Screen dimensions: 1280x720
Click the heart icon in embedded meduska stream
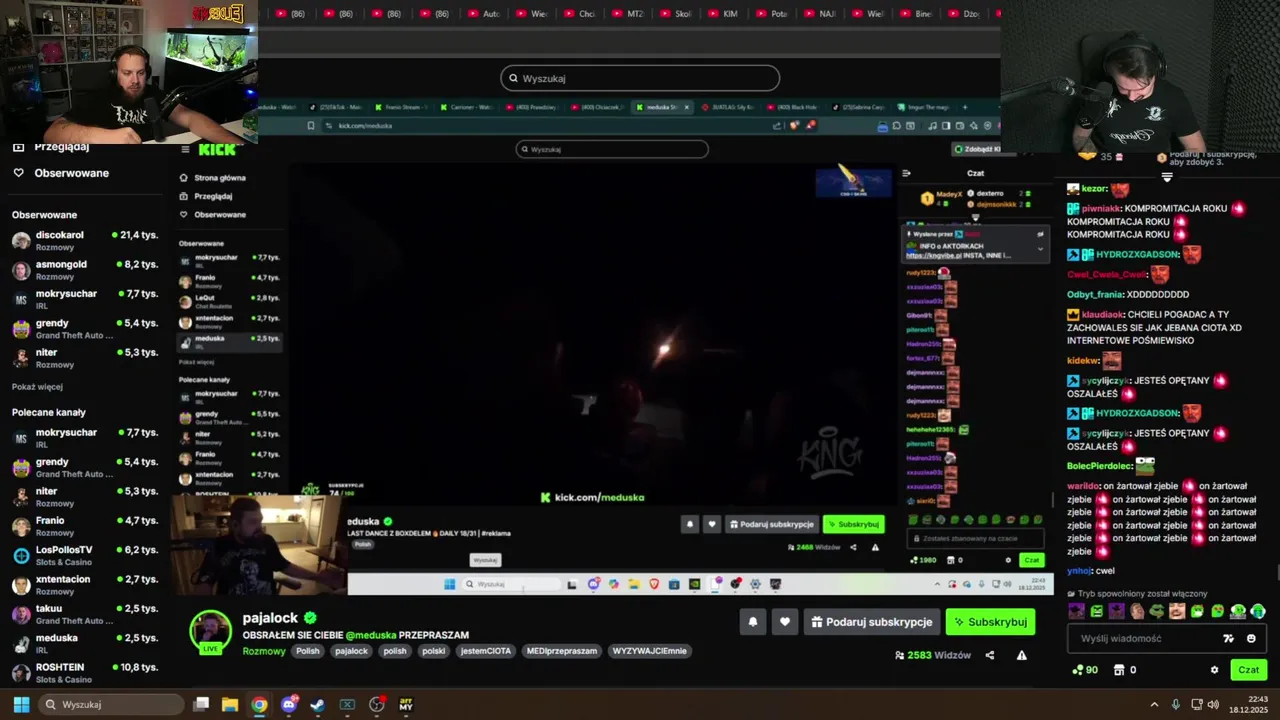click(x=712, y=524)
